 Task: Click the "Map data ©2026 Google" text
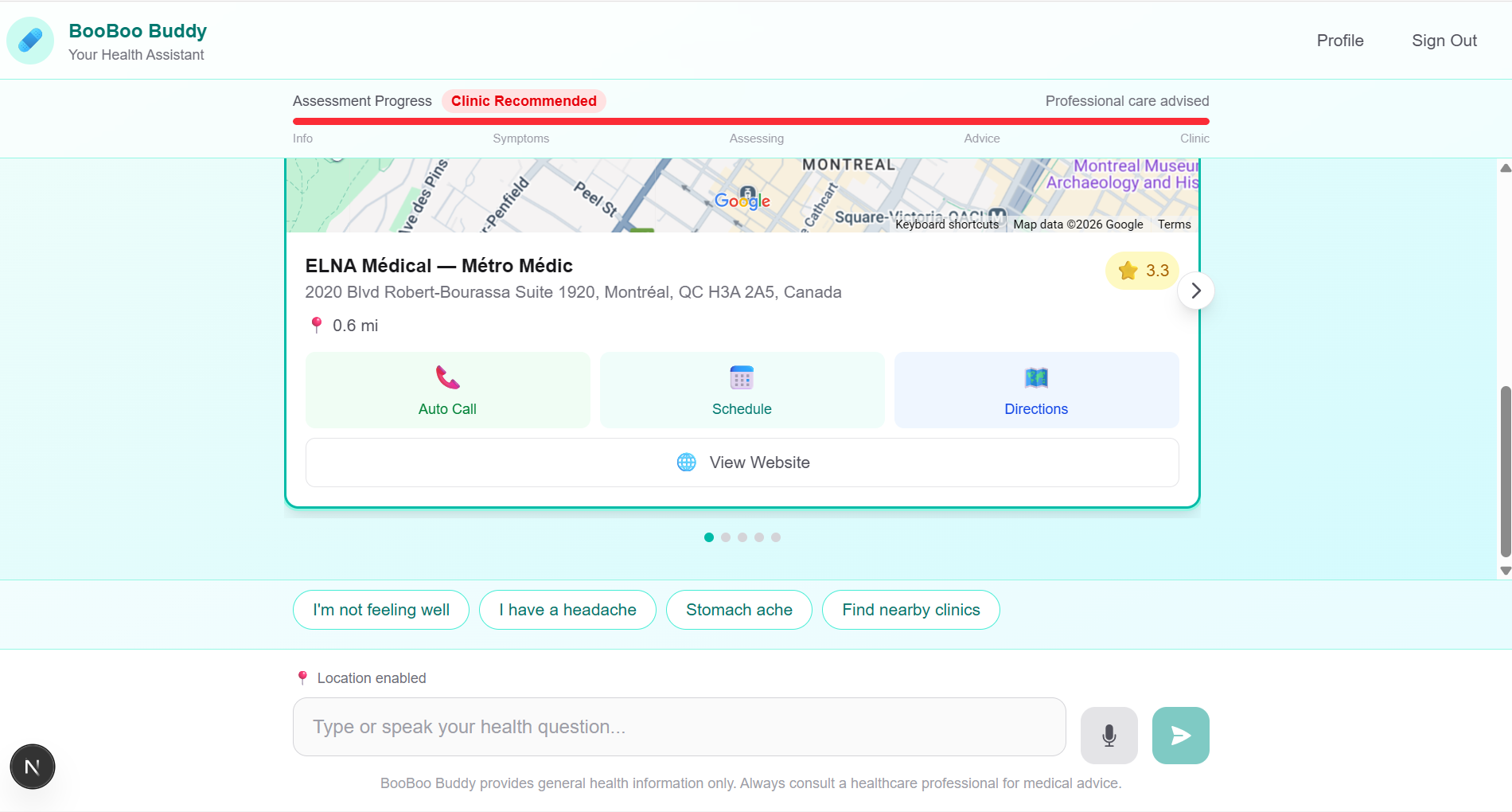[1078, 224]
